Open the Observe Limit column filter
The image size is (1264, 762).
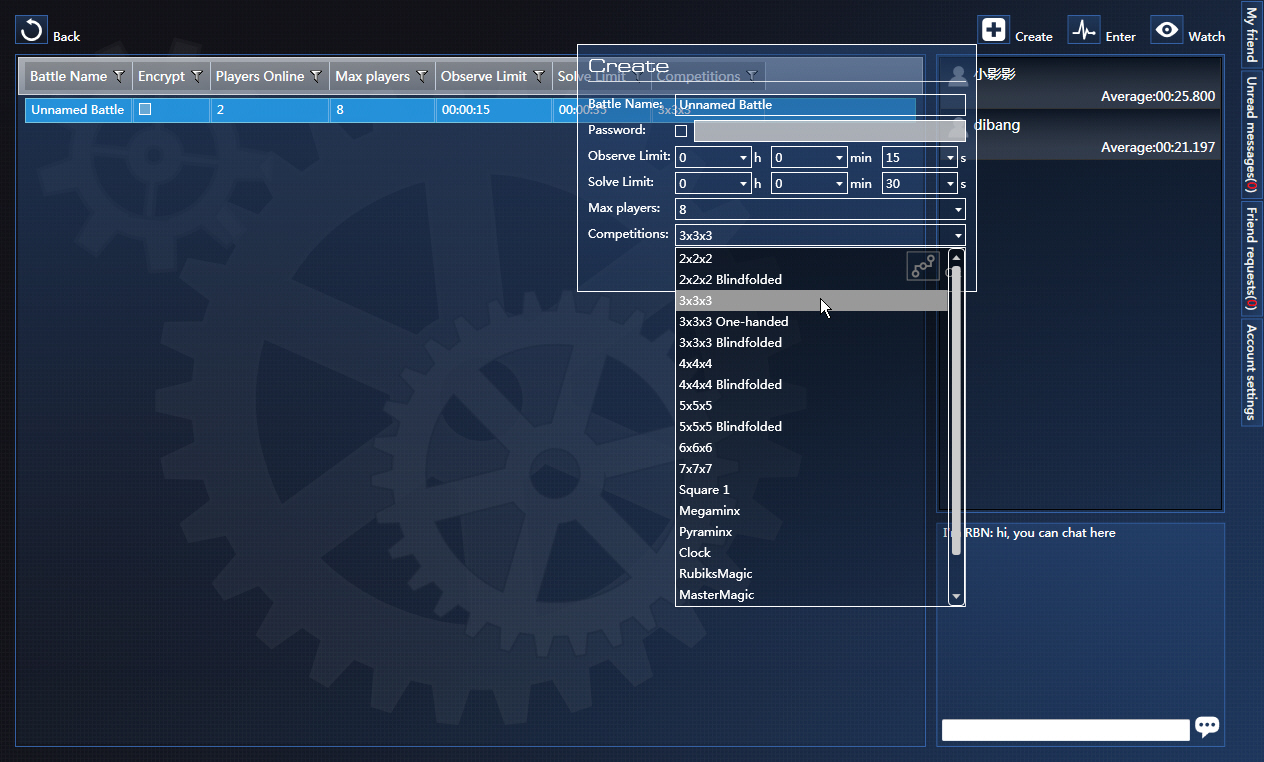[539, 76]
